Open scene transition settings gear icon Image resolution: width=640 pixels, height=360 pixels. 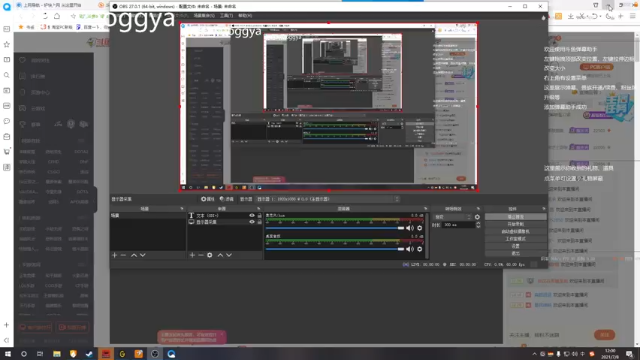(x=477, y=217)
